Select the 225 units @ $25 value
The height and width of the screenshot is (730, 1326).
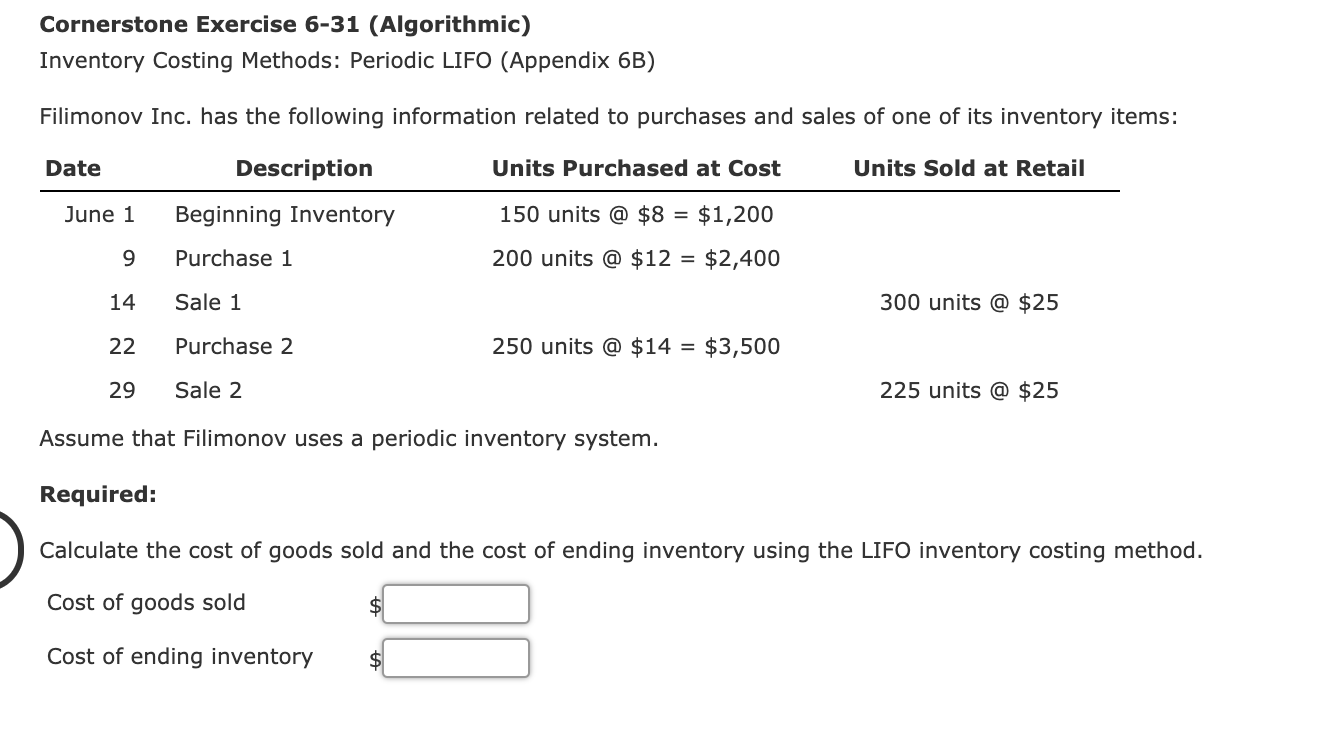coord(968,390)
